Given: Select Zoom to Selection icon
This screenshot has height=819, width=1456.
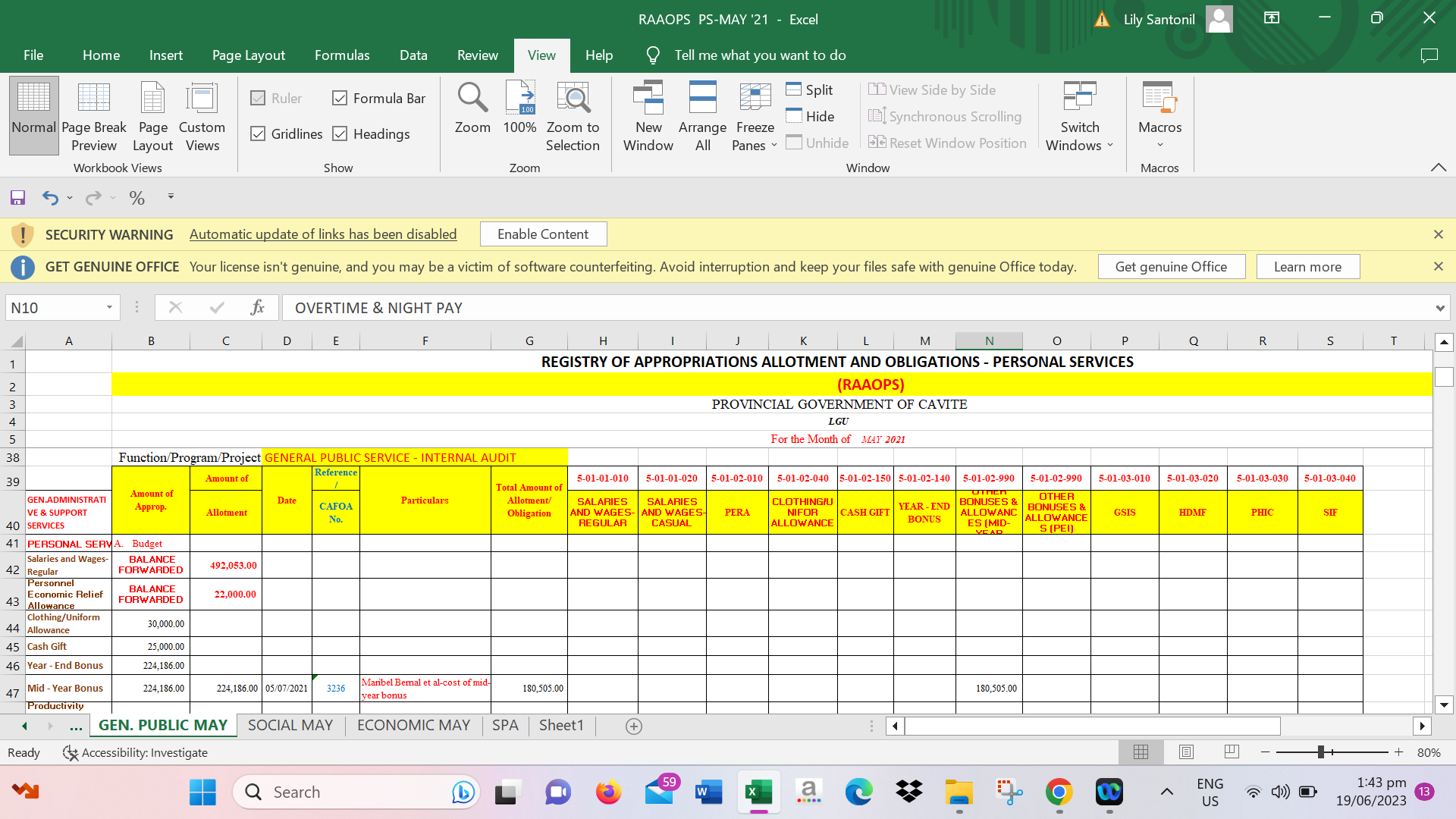Looking at the screenshot, I should click(x=573, y=99).
